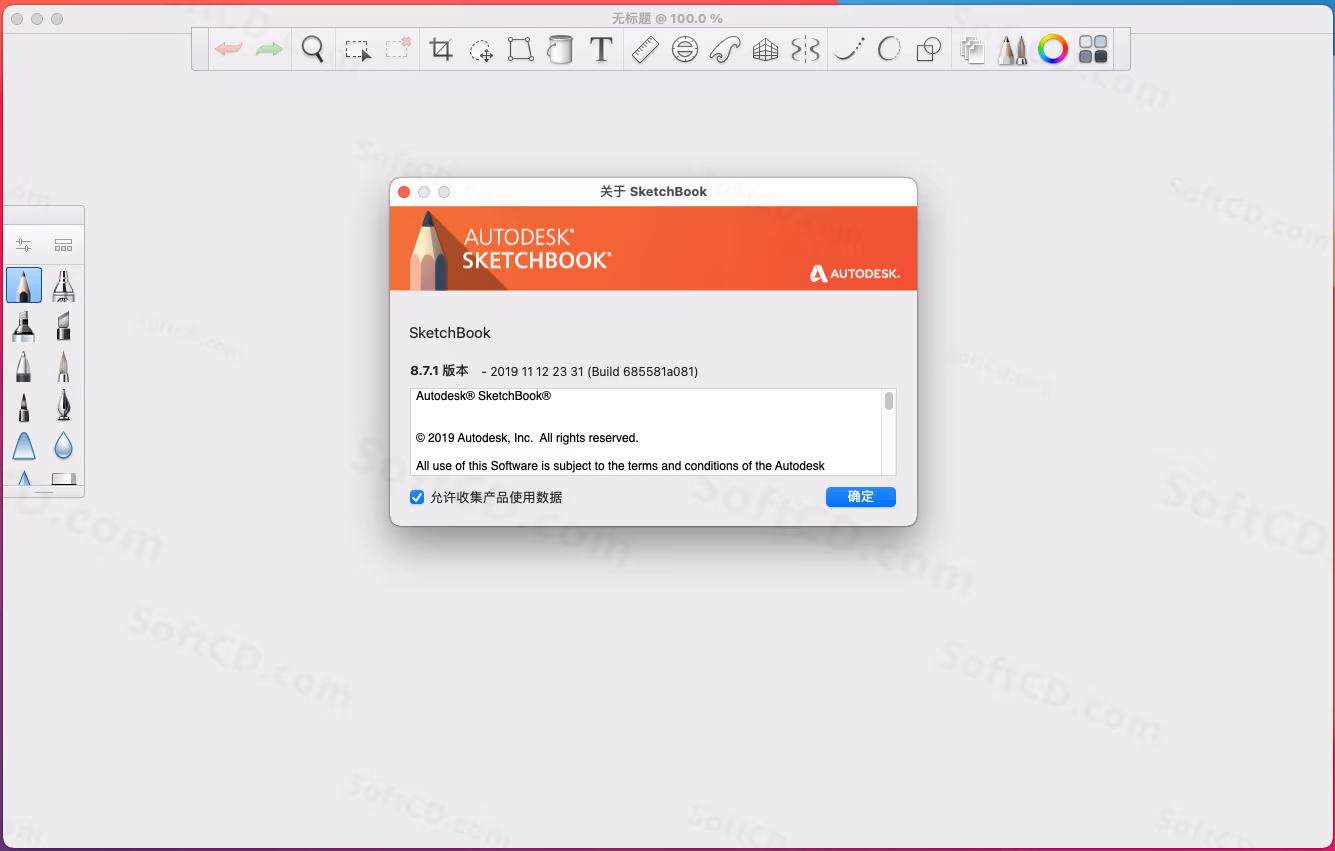Enable the Ruler guide
Viewport: 1335px width, 851px height.
(x=645, y=49)
